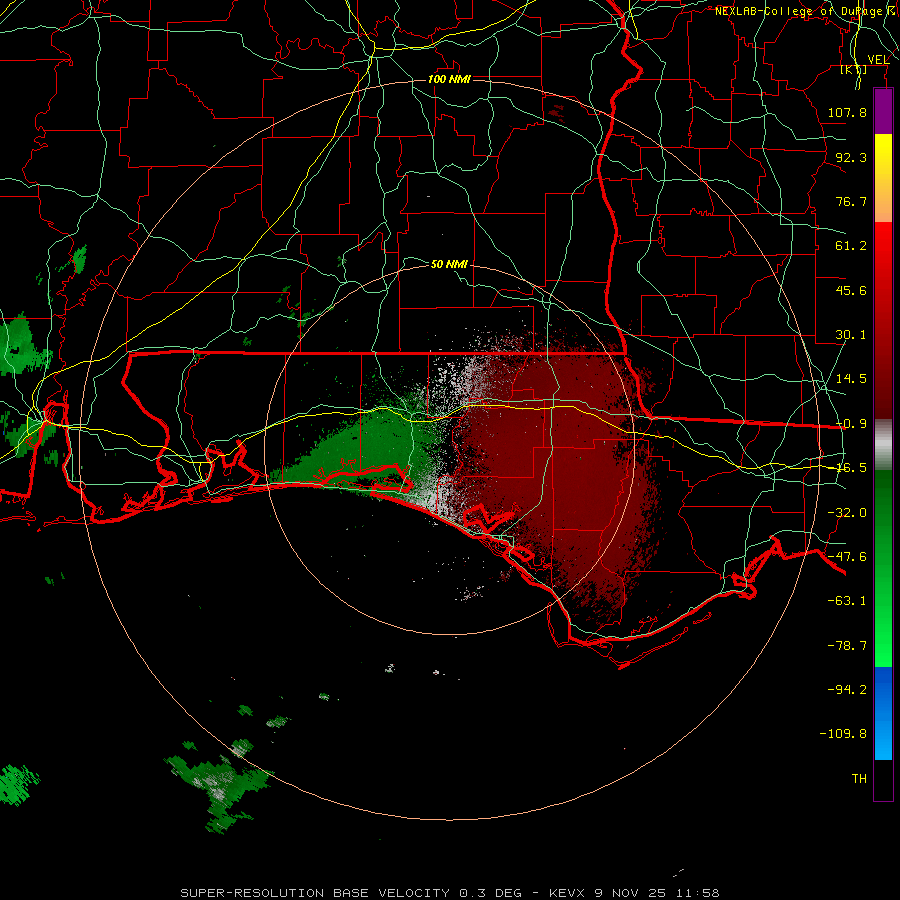Viewport: 900px width, 900px height.
Task: Click the VEL legend title
Action: [x=878, y=60]
